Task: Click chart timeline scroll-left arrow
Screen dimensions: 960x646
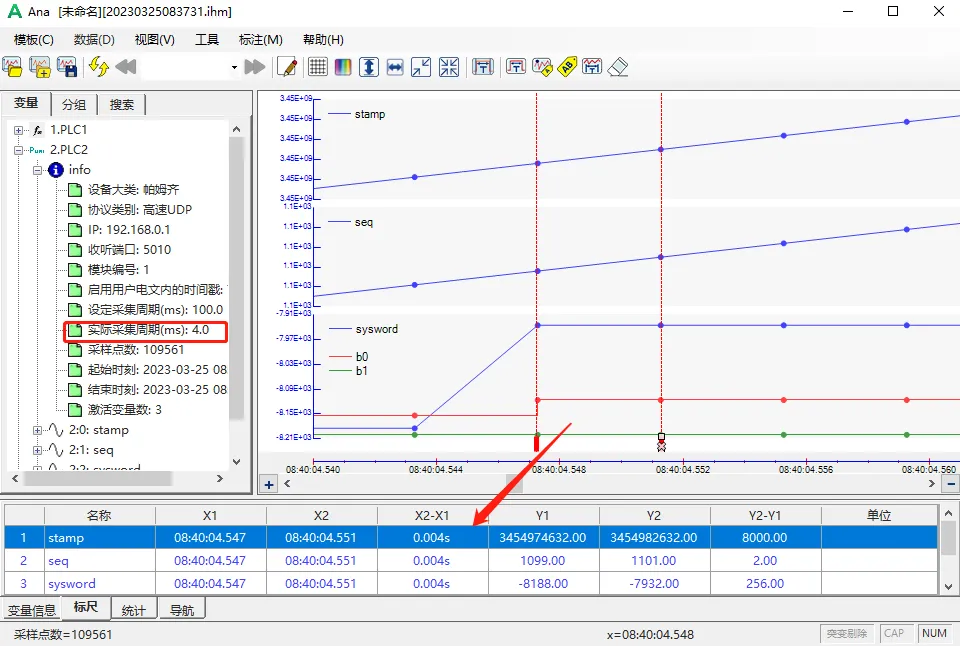Action: (287, 484)
